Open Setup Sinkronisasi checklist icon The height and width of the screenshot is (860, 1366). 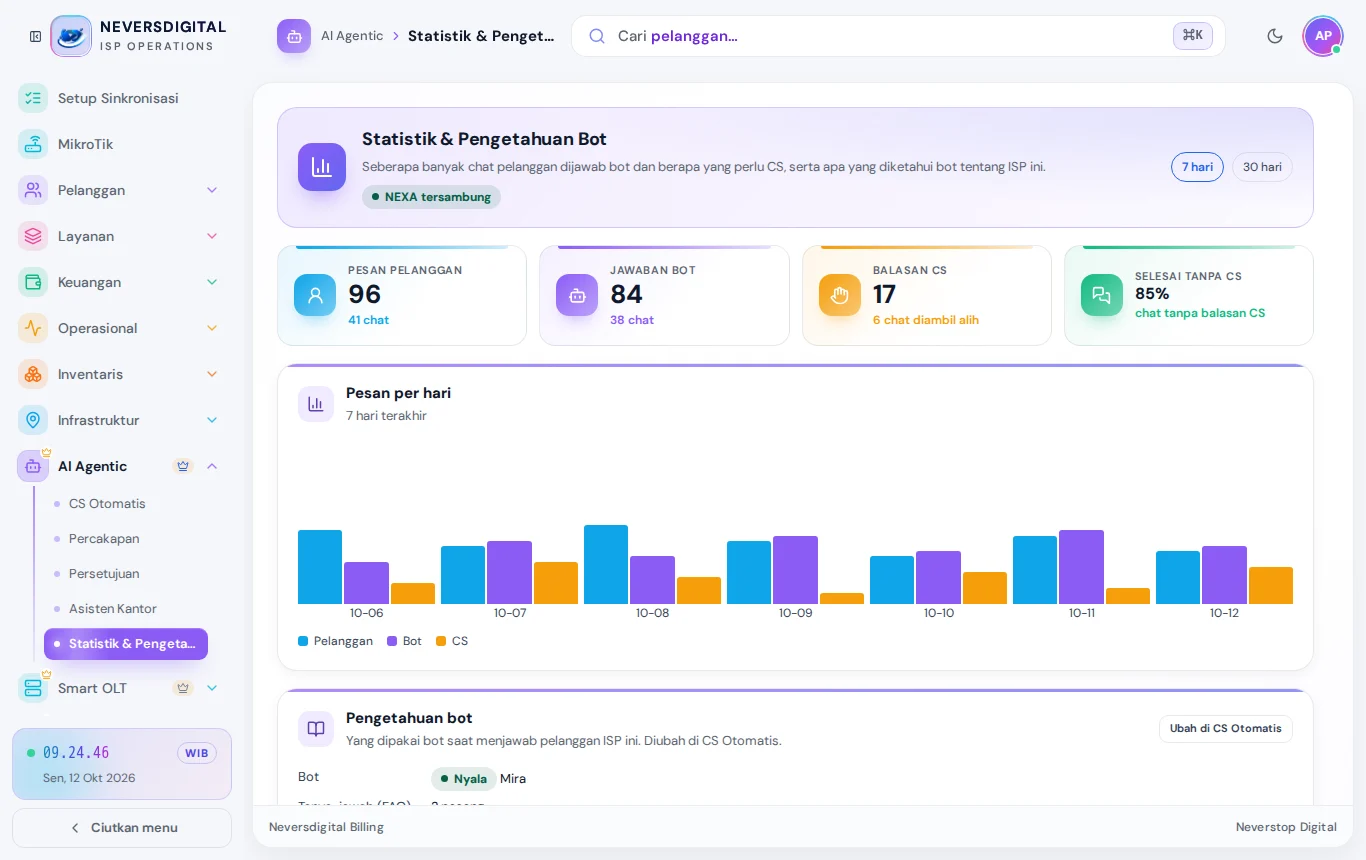tap(33, 98)
